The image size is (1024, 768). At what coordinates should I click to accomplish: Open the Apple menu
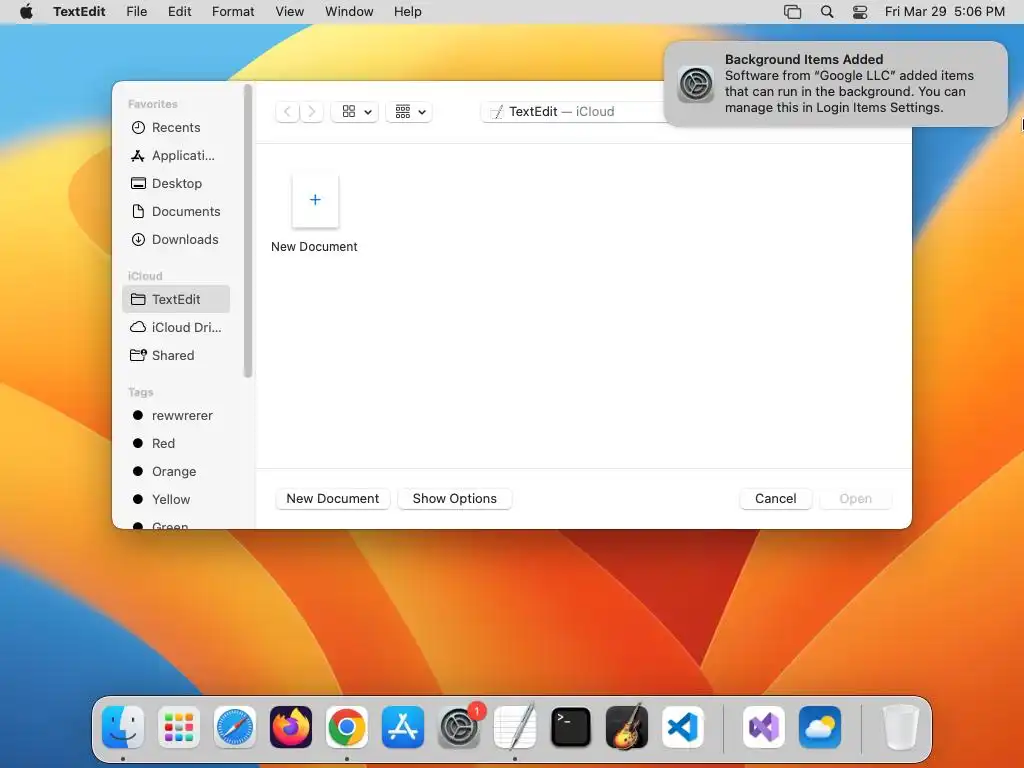tap(26, 12)
